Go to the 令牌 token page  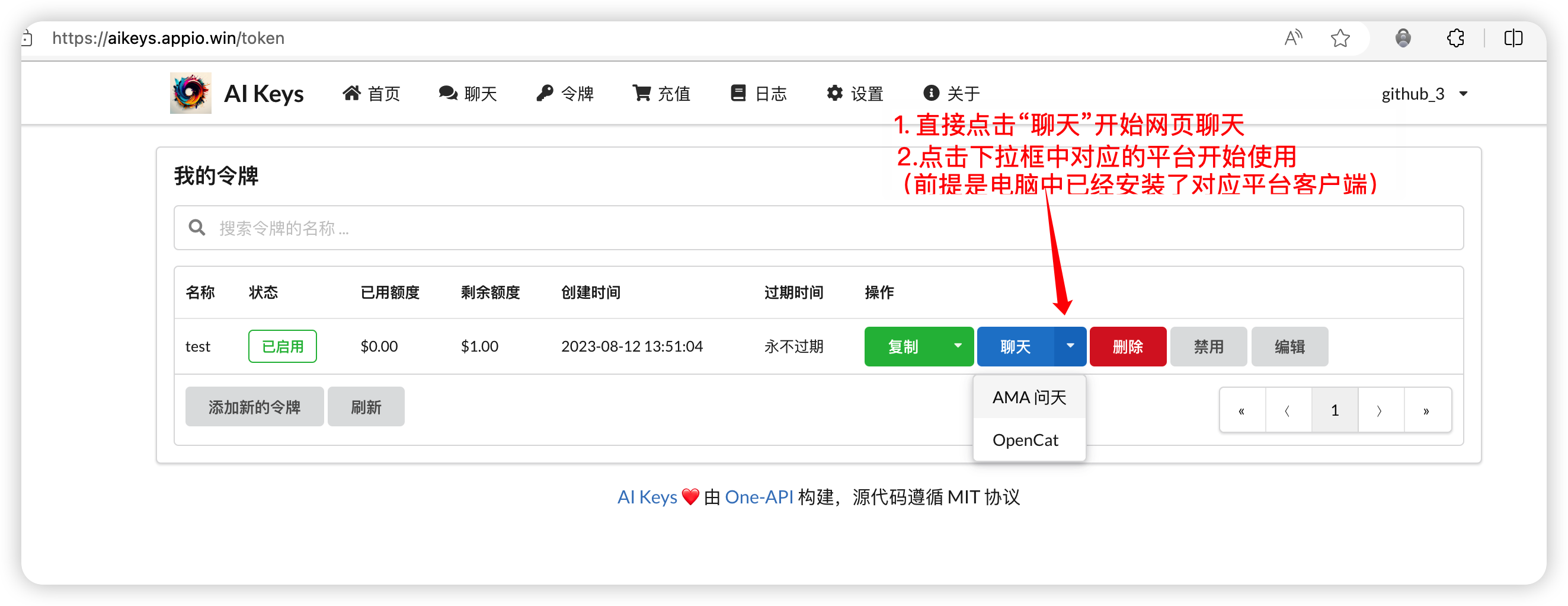(564, 94)
